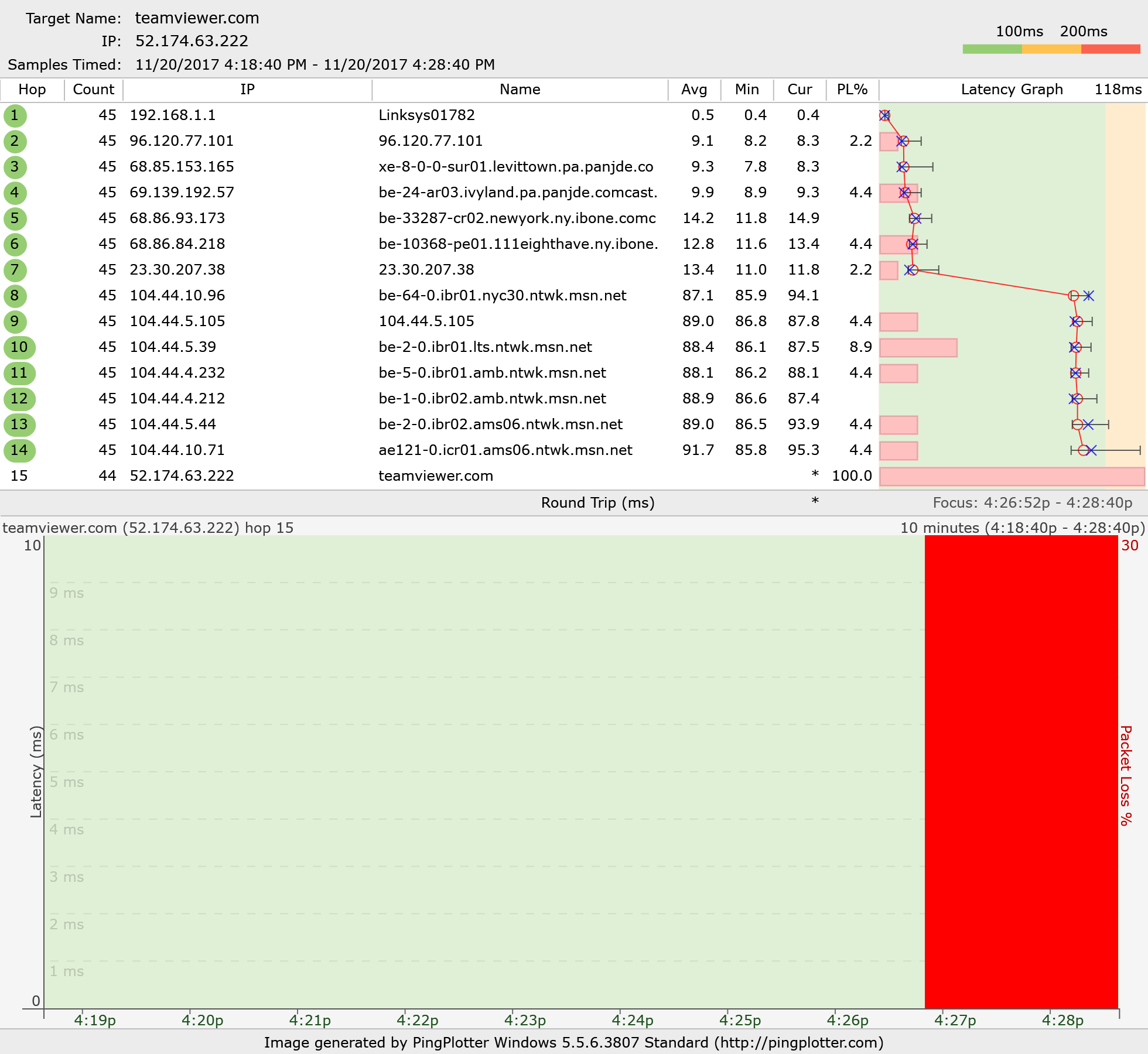Click hop 8 numbered circle icon
Image resolution: width=1148 pixels, height=1054 pixels.
tap(15, 296)
